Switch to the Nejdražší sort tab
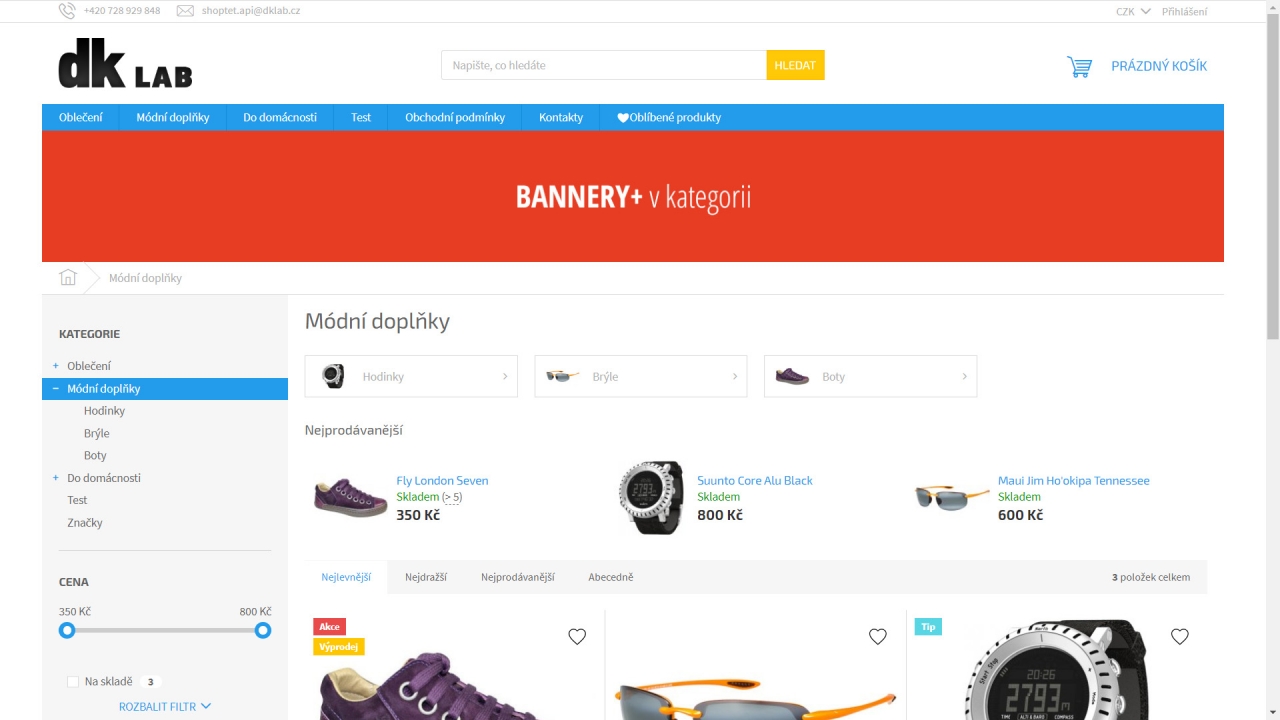This screenshot has width=1280, height=720. point(426,577)
